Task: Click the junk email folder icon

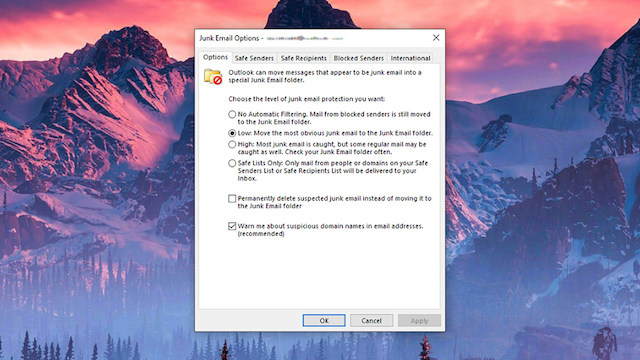Action: pos(213,77)
